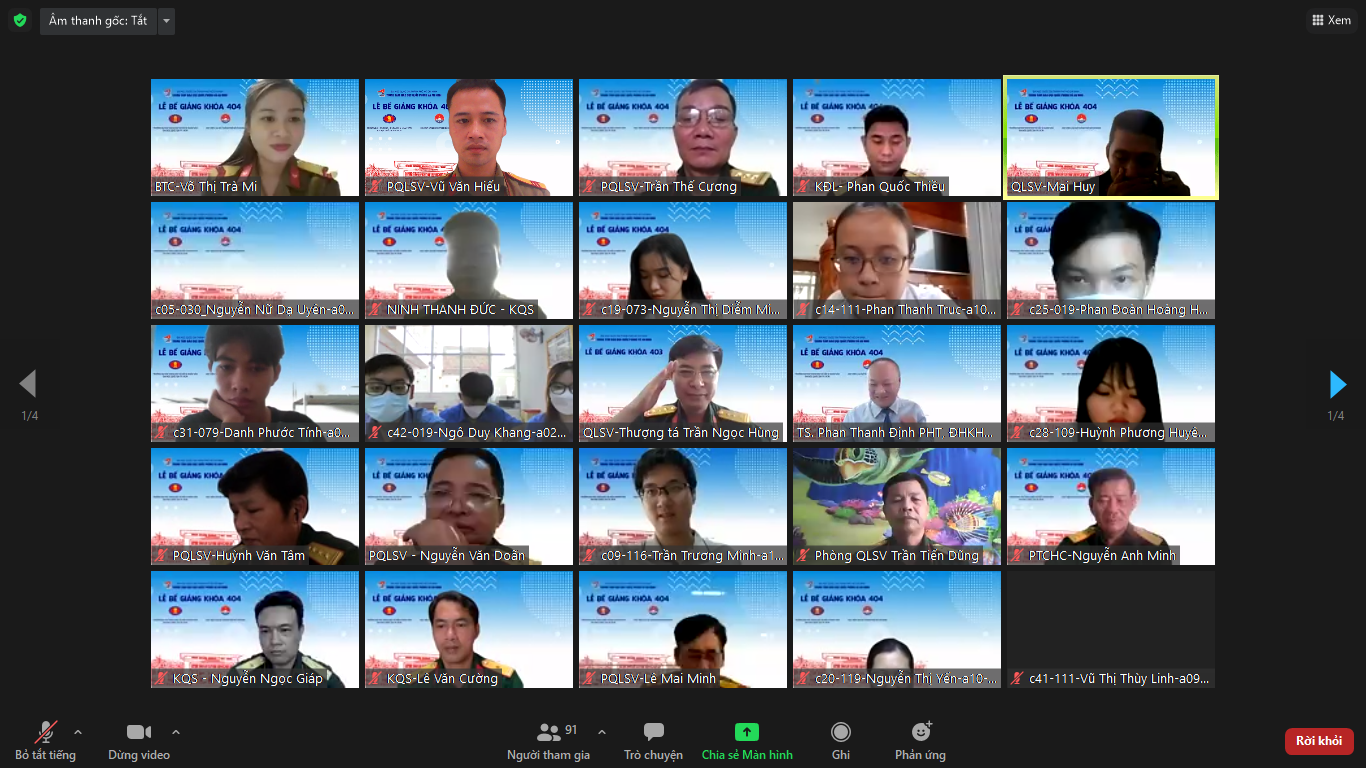Viewport: 1366px width, 768px height.
Task: Open Trò chuyện chat panel
Action: tap(653, 741)
